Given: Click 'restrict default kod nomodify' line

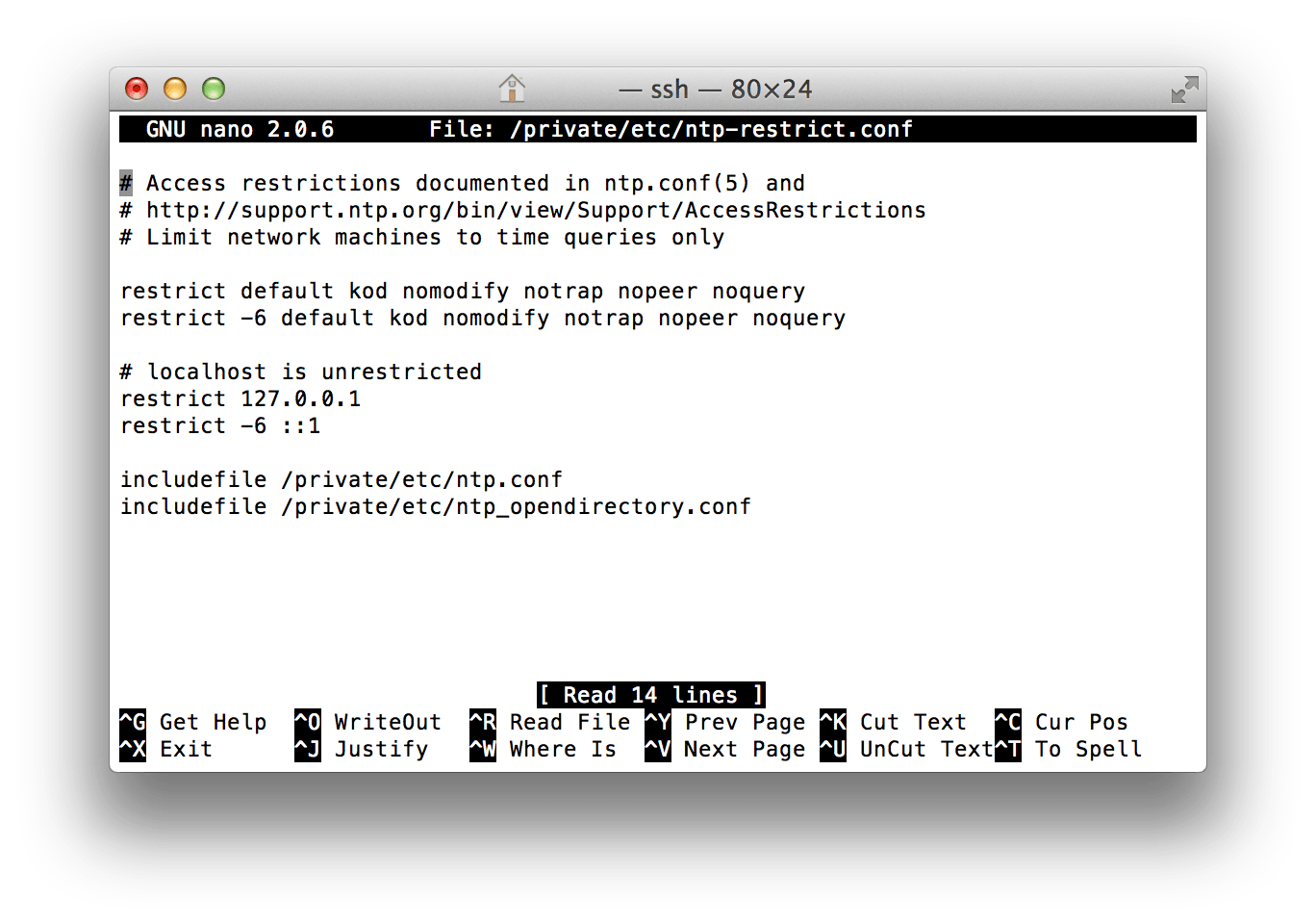Looking at the screenshot, I should [x=463, y=291].
